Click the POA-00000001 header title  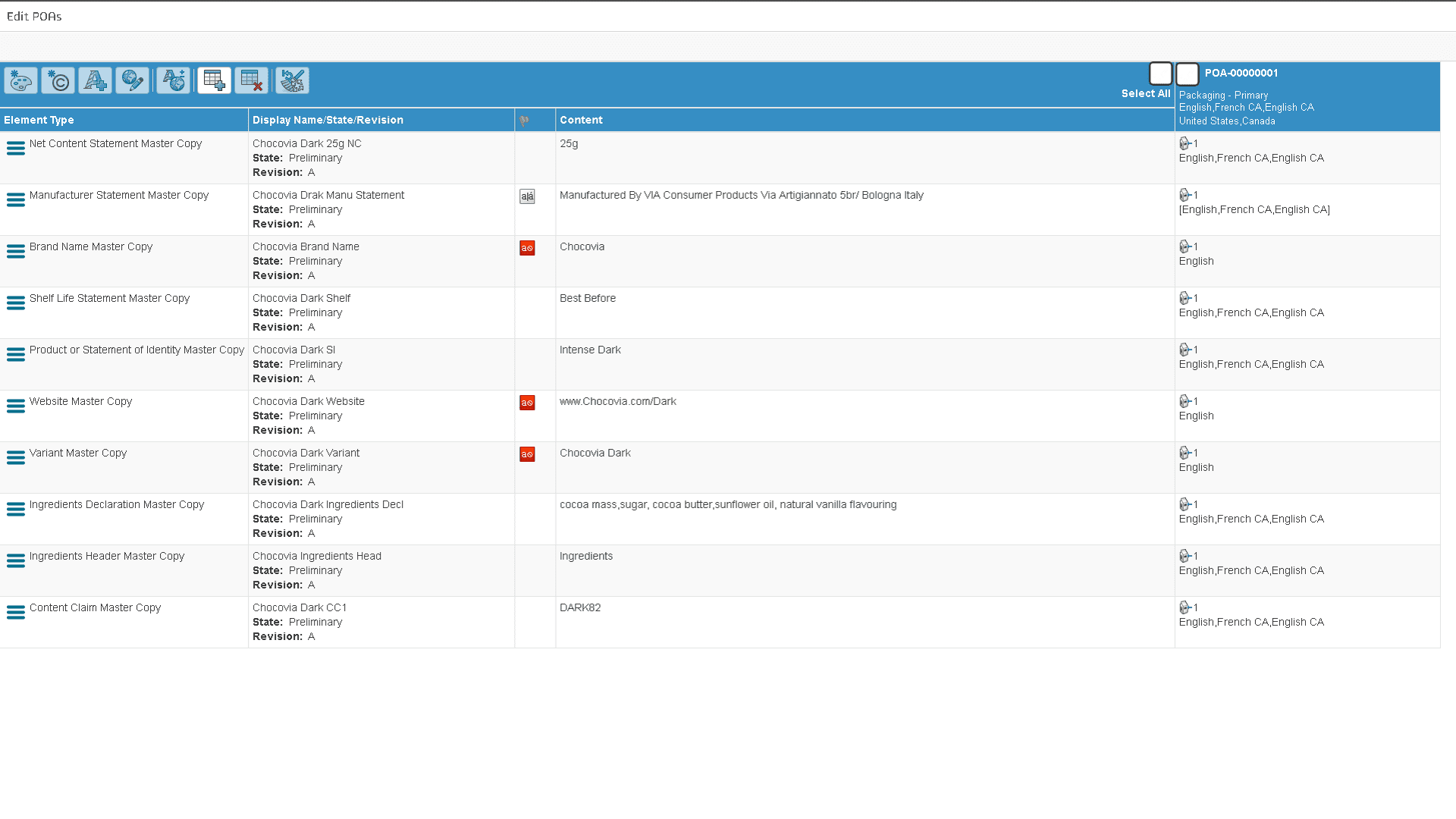(x=1241, y=73)
